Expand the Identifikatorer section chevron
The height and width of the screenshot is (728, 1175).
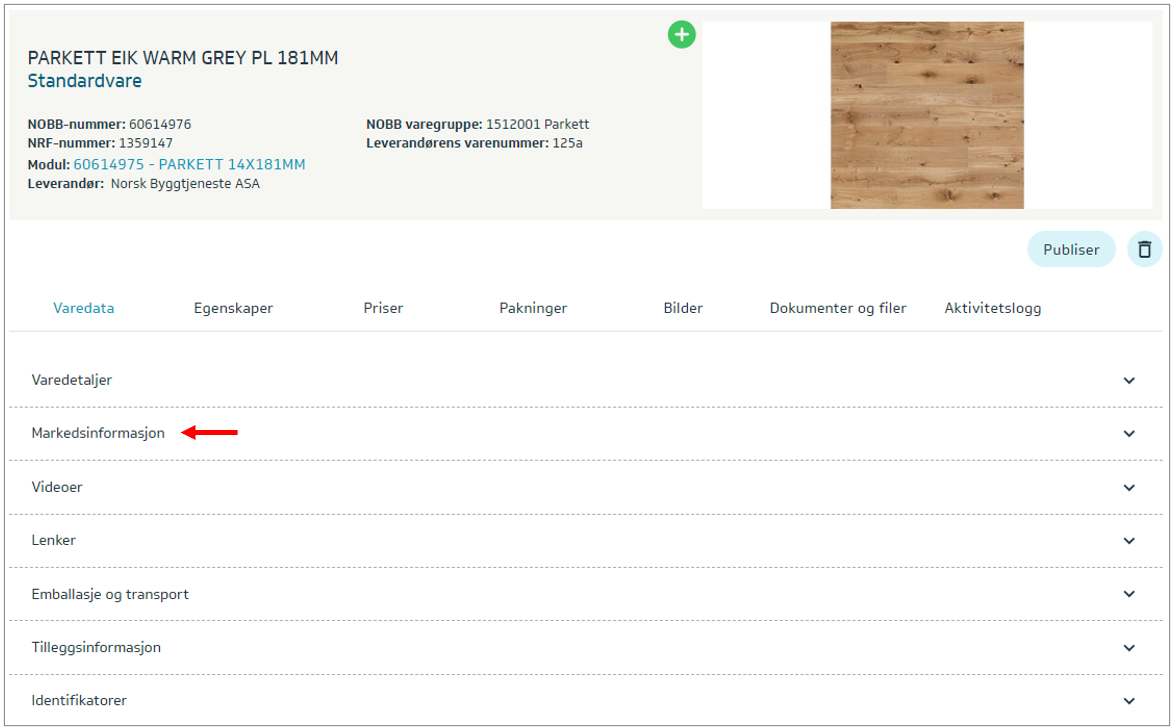pos(1129,701)
